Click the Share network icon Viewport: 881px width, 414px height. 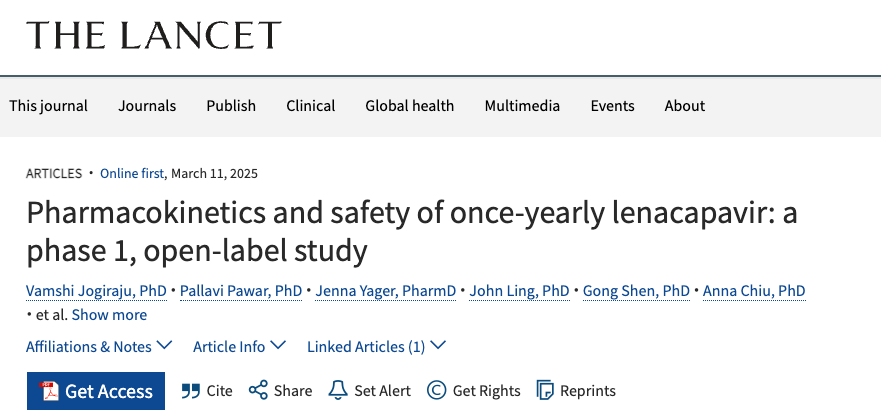(258, 390)
